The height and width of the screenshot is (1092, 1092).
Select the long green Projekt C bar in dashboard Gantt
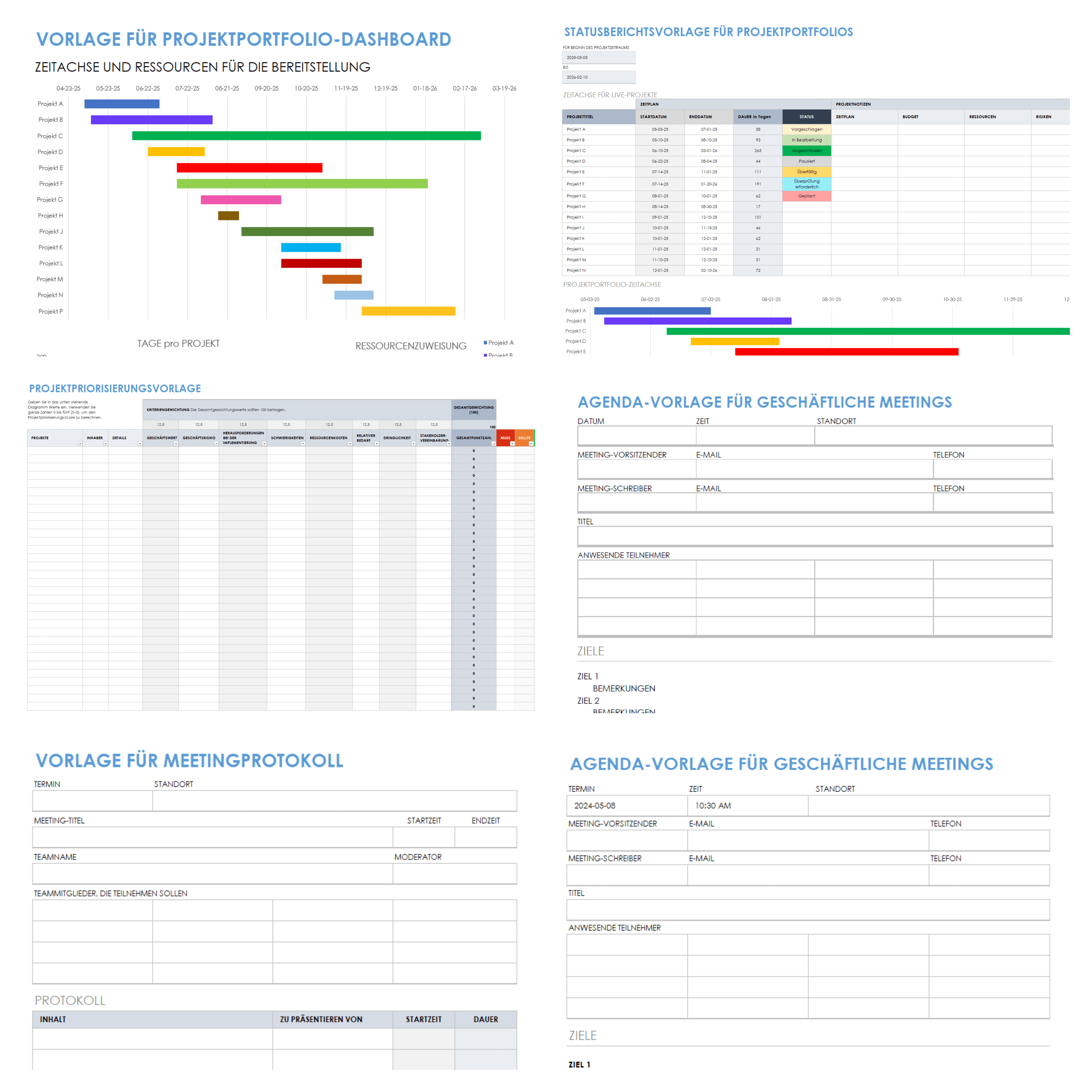coord(306,135)
